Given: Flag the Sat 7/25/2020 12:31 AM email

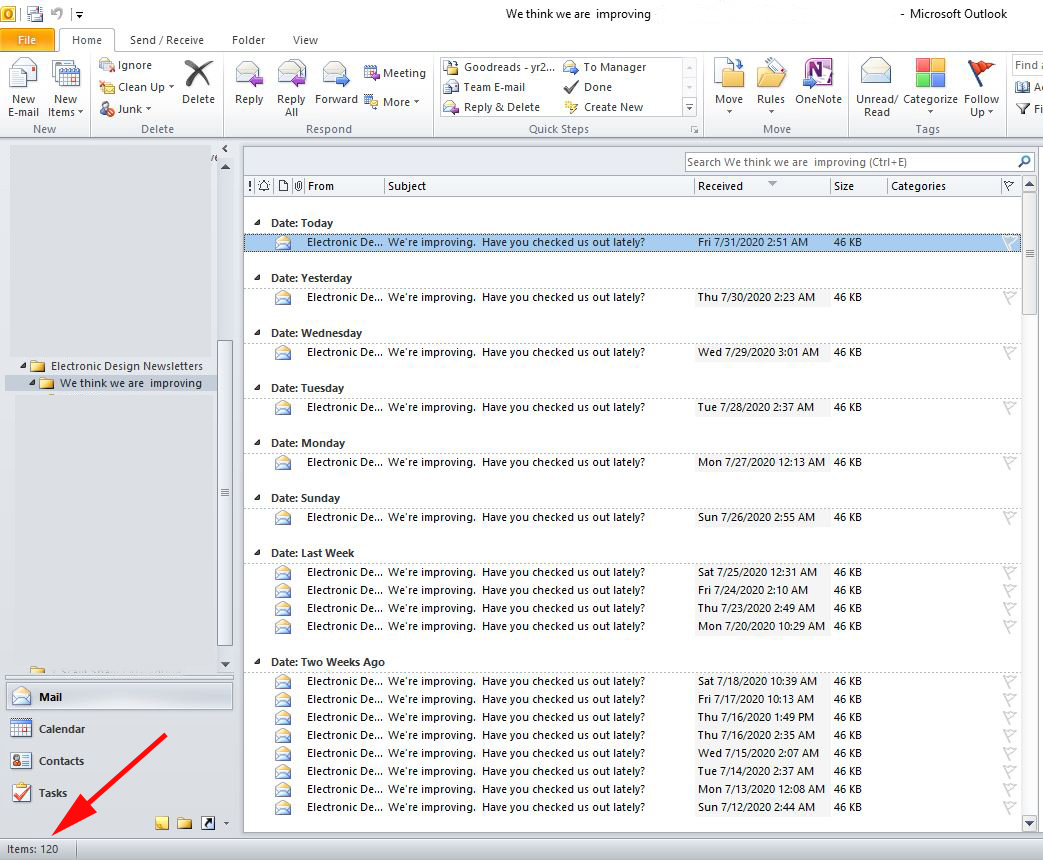Looking at the screenshot, I should click(1009, 572).
